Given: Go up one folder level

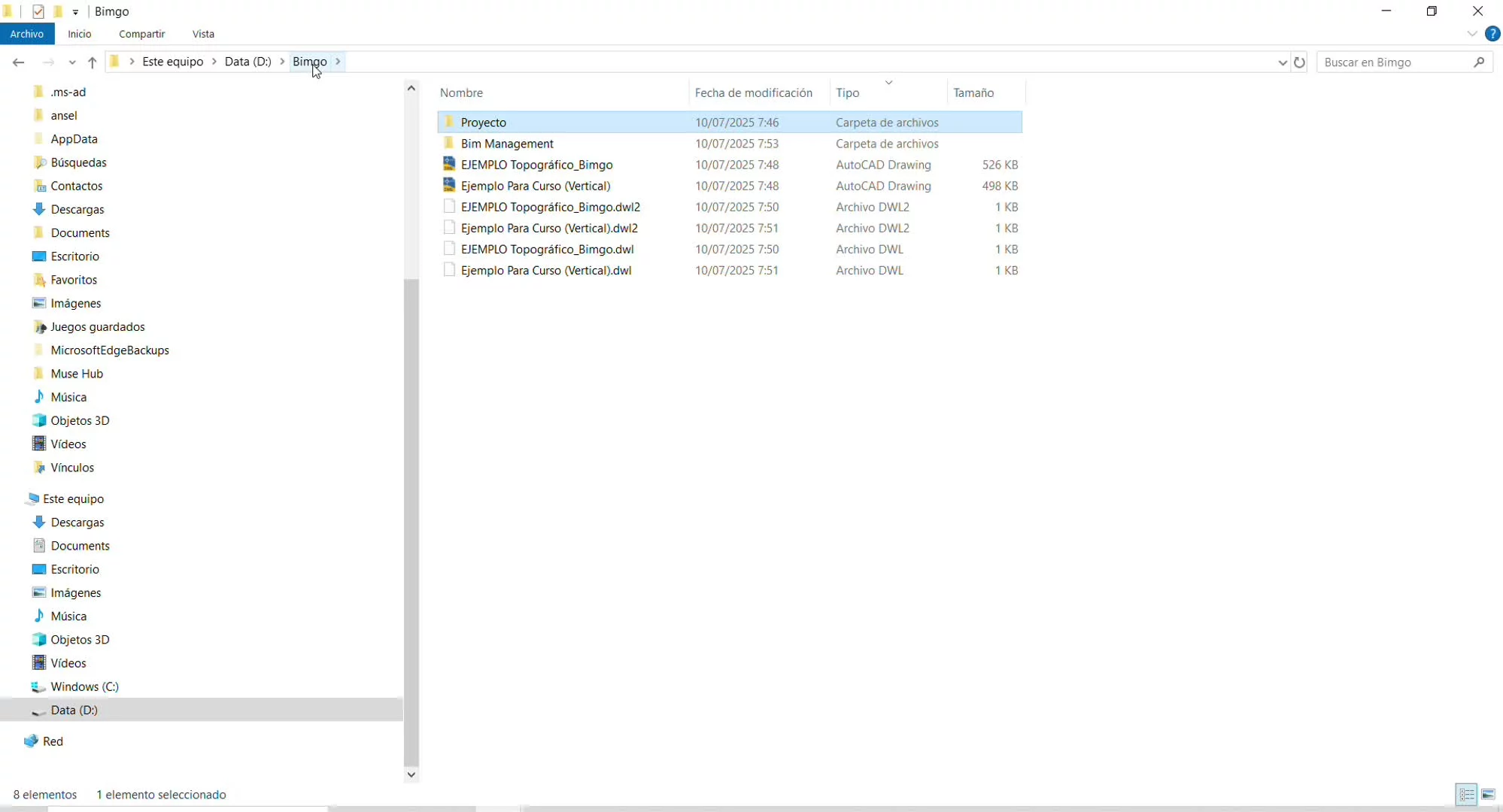Looking at the screenshot, I should (92, 62).
